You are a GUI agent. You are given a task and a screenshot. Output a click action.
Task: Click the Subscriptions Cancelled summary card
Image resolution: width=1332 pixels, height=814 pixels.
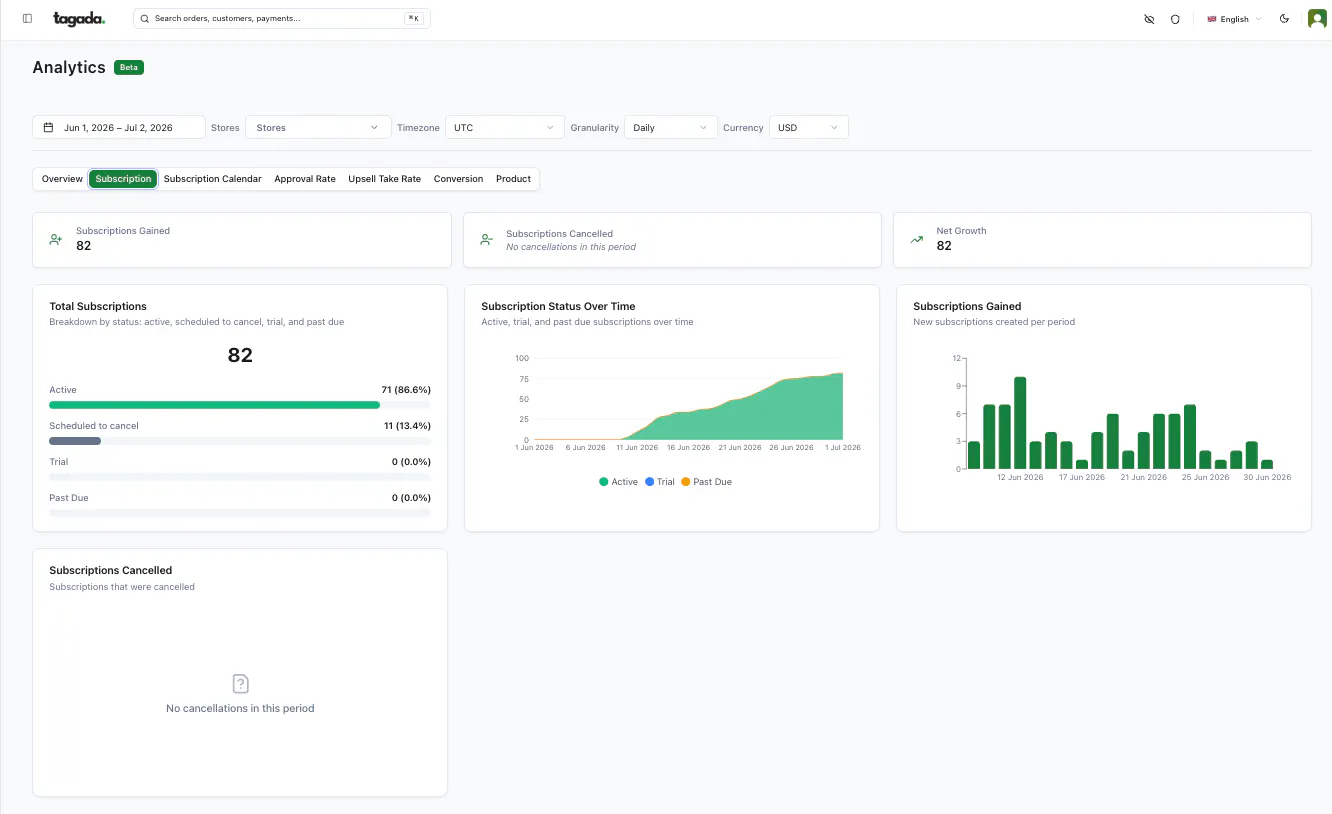click(672, 240)
